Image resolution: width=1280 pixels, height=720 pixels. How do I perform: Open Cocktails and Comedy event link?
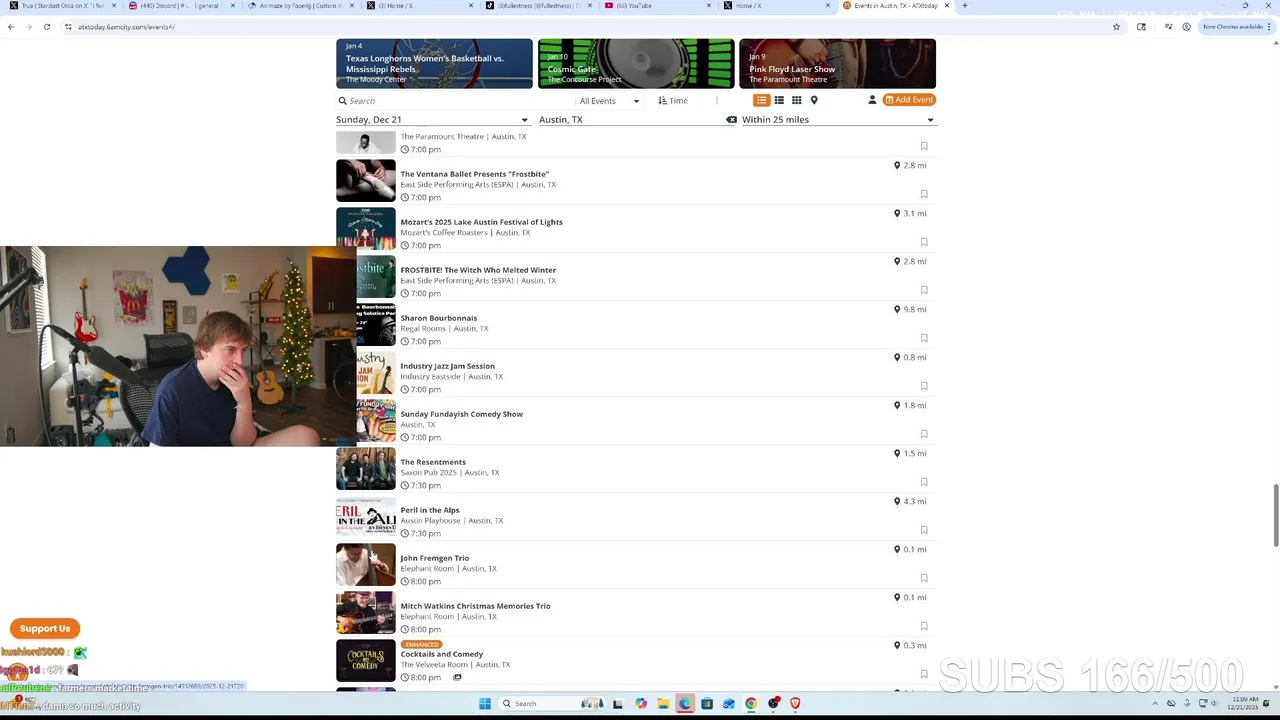[x=441, y=654]
